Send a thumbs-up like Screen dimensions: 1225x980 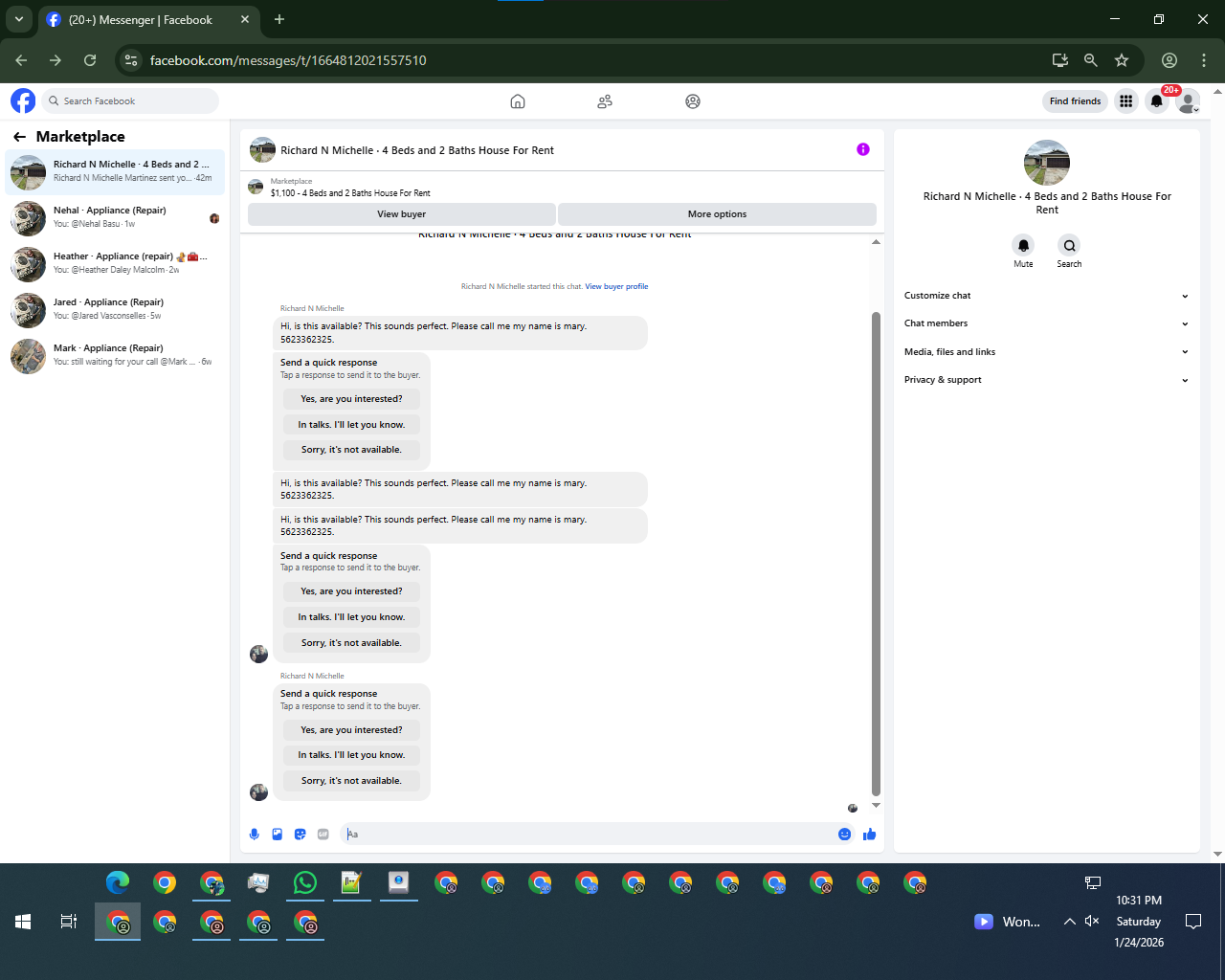tap(869, 835)
